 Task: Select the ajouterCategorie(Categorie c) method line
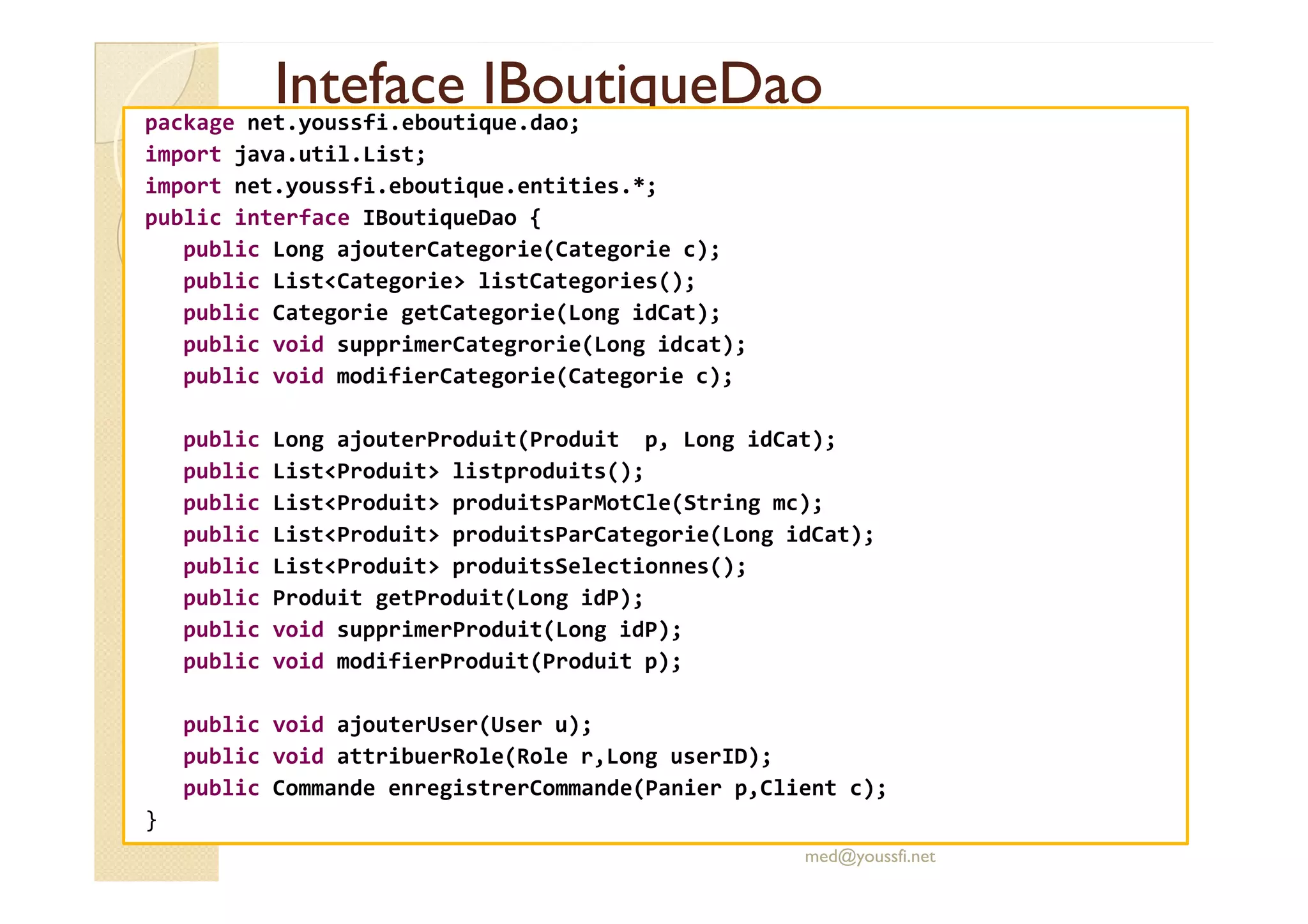452,249
